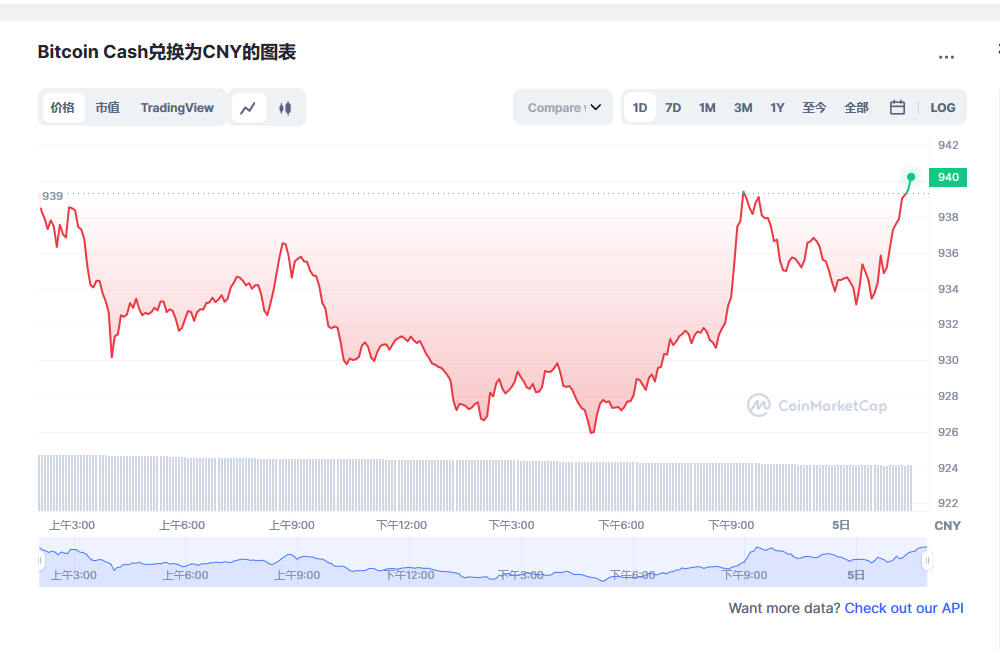Toggle LOG scale on the chart

click(943, 108)
